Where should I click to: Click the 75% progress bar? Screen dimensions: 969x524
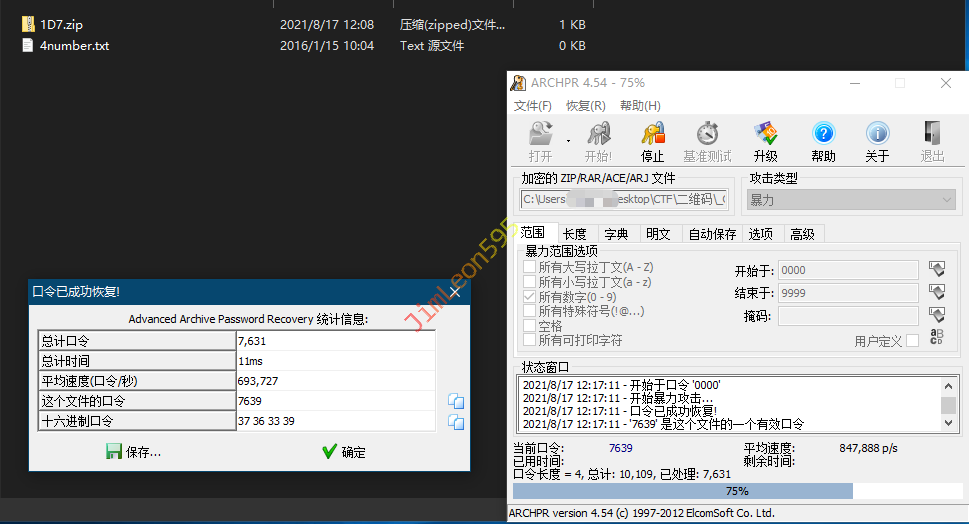(736, 491)
